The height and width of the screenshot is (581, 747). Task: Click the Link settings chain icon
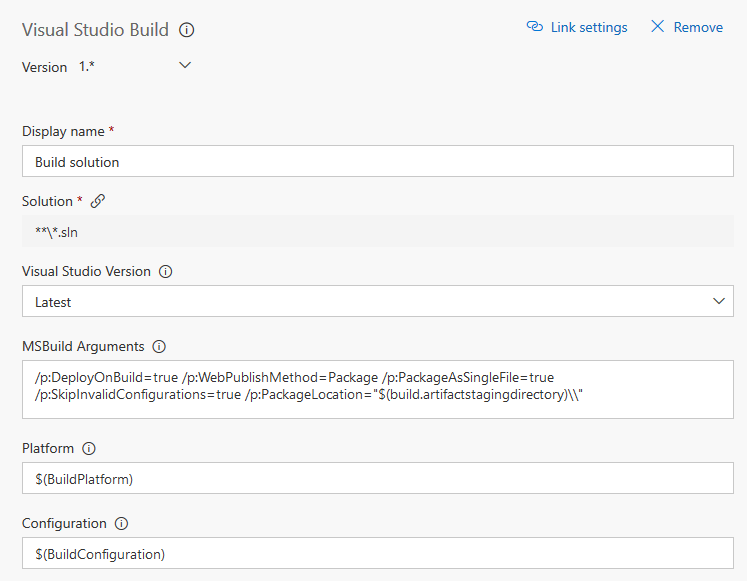coord(535,27)
